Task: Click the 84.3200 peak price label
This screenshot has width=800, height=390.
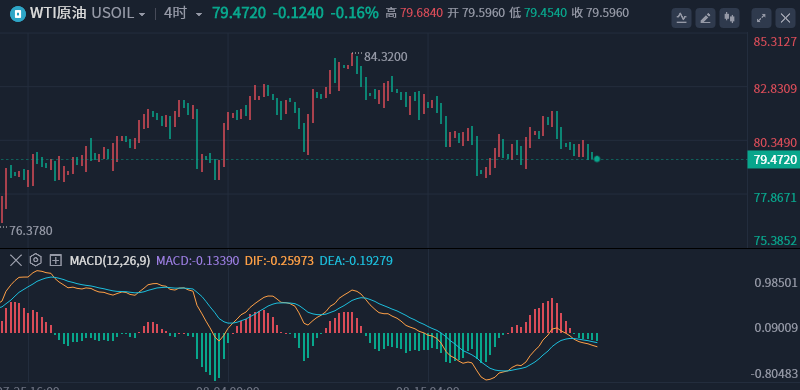Action: click(386, 57)
